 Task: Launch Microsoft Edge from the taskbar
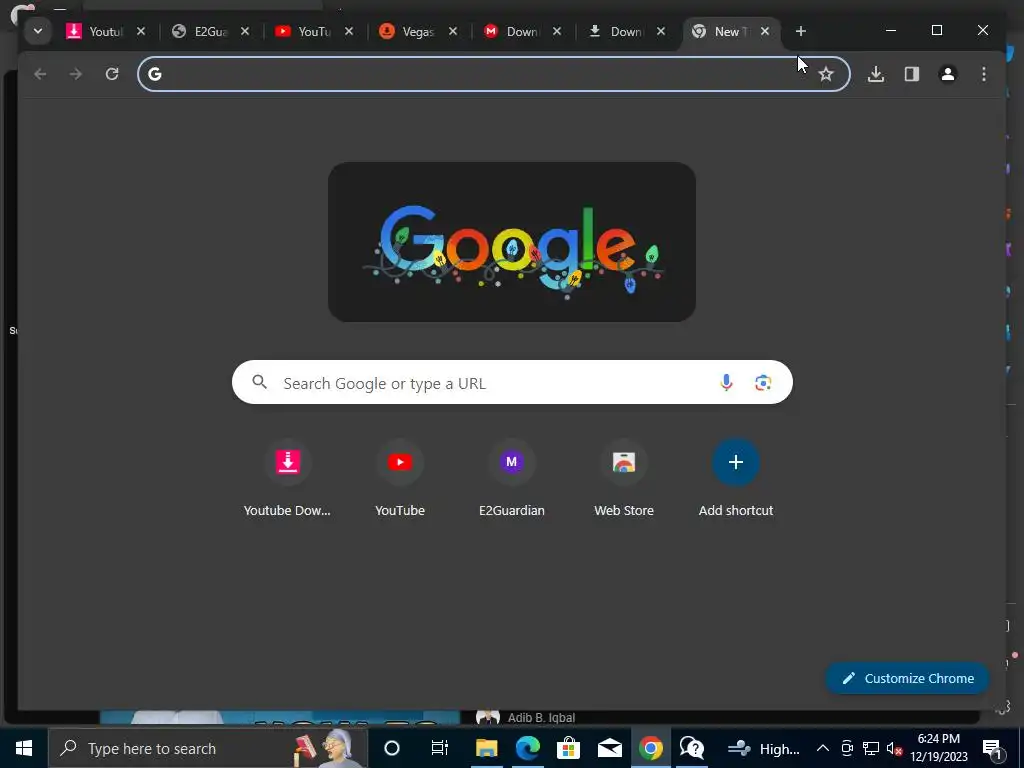click(x=528, y=748)
